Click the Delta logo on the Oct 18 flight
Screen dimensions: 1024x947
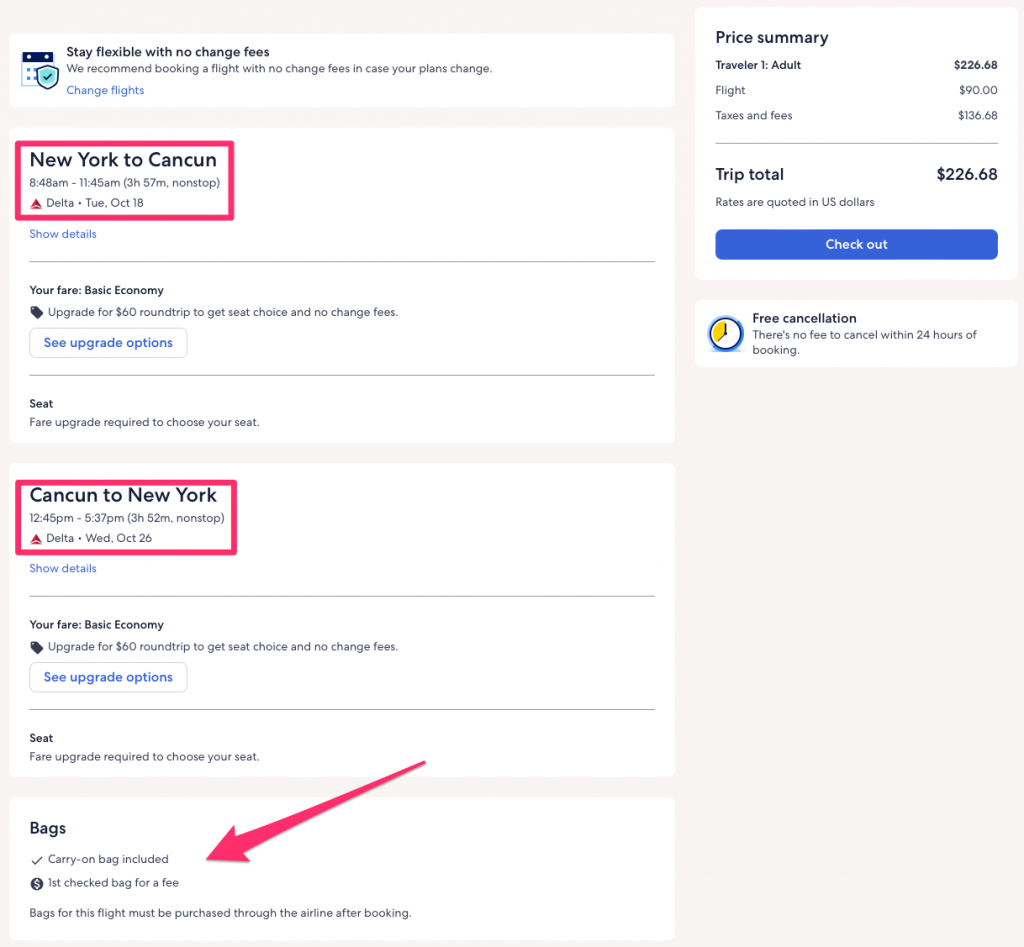[36, 203]
